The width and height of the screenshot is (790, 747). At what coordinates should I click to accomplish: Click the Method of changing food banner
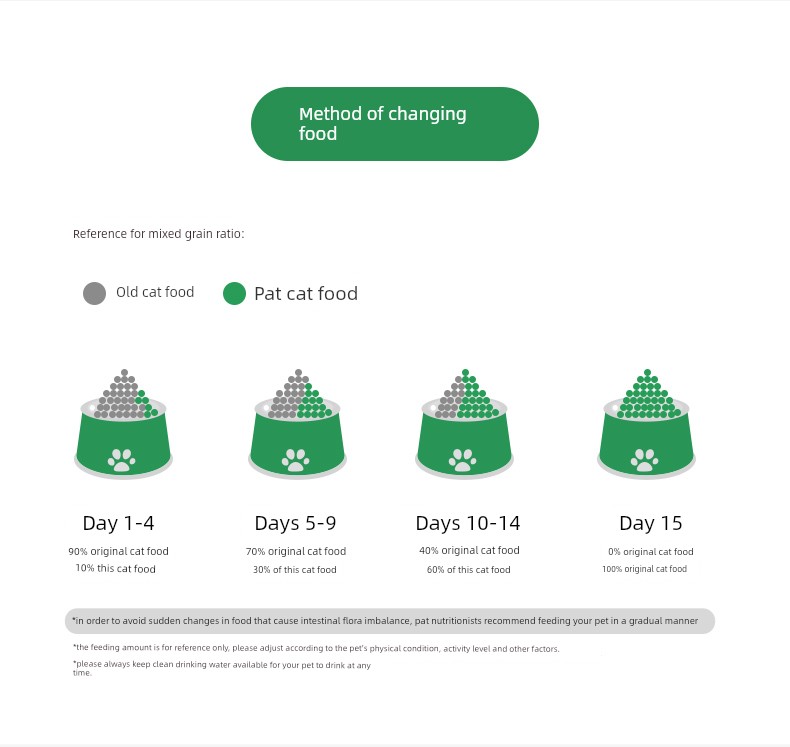(x=394, y=124)
